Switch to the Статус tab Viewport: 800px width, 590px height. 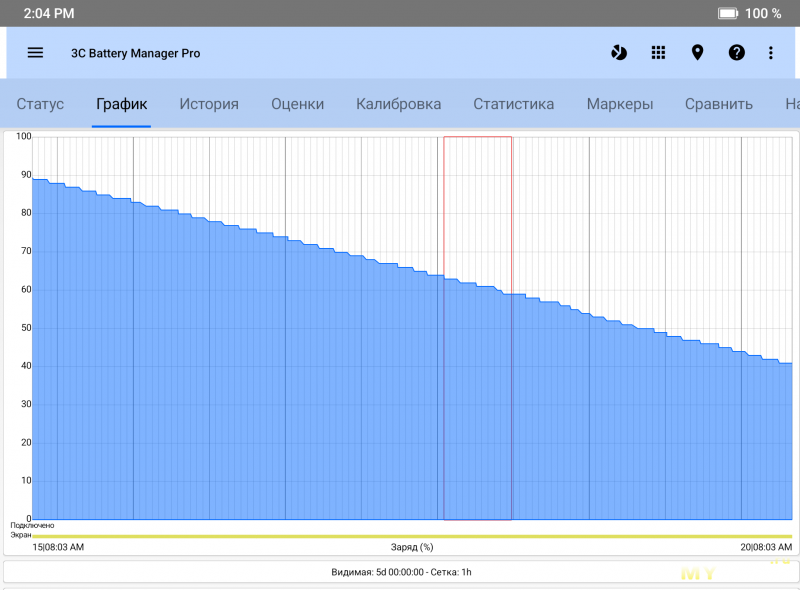point(40,104)
